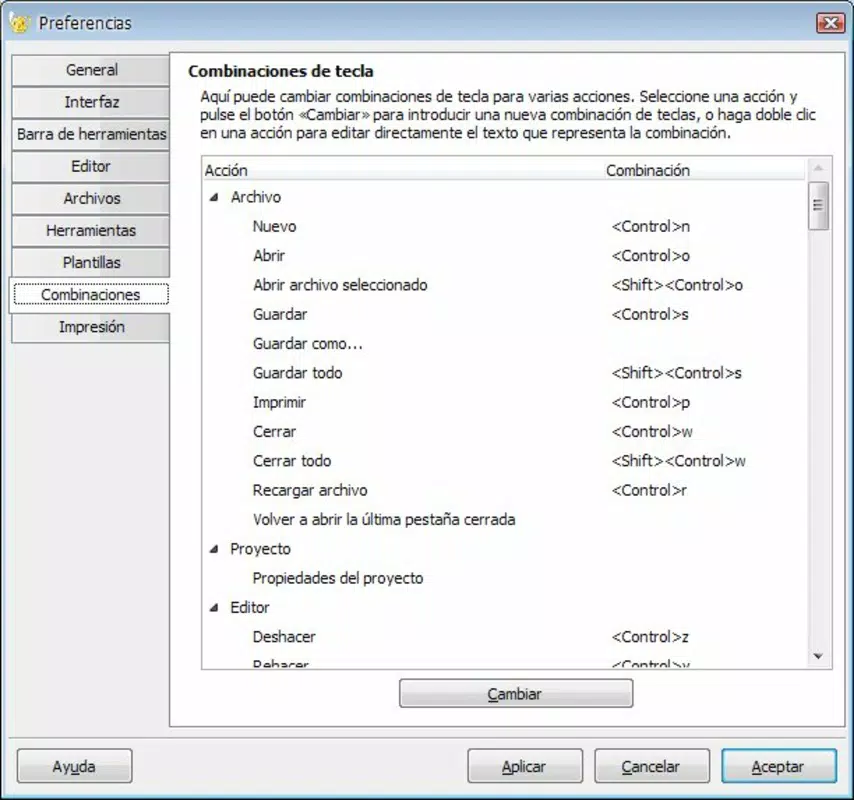
Task: Click the Geany icon in title bar
Action: 20,23
